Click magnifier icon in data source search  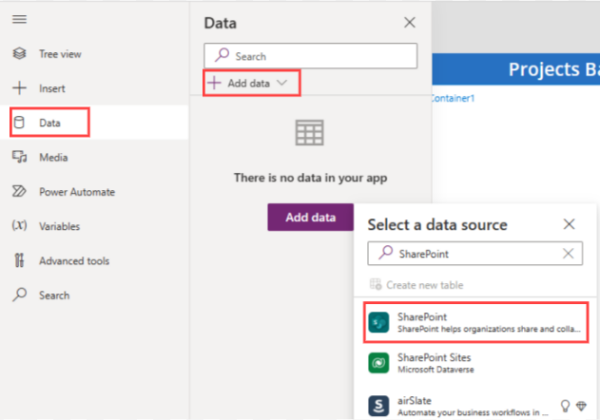coord(386,252)
